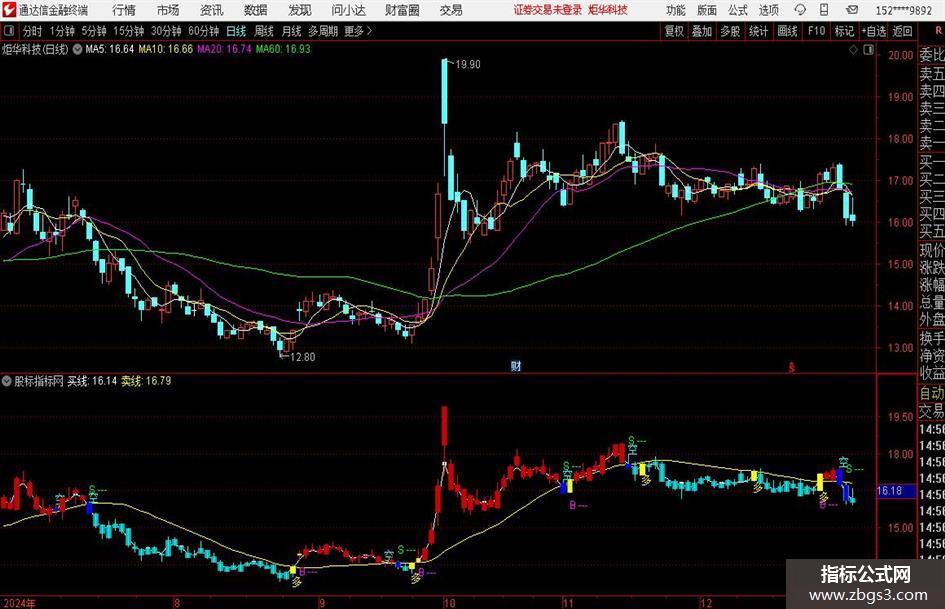The width and height of the screenshot is (945, 609).
Task: Expand main chart indicator settings circle
Action: [x=77, y=49]
